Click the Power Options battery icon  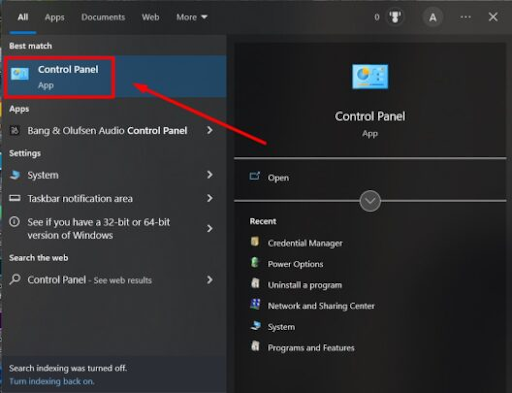point(255,263)
